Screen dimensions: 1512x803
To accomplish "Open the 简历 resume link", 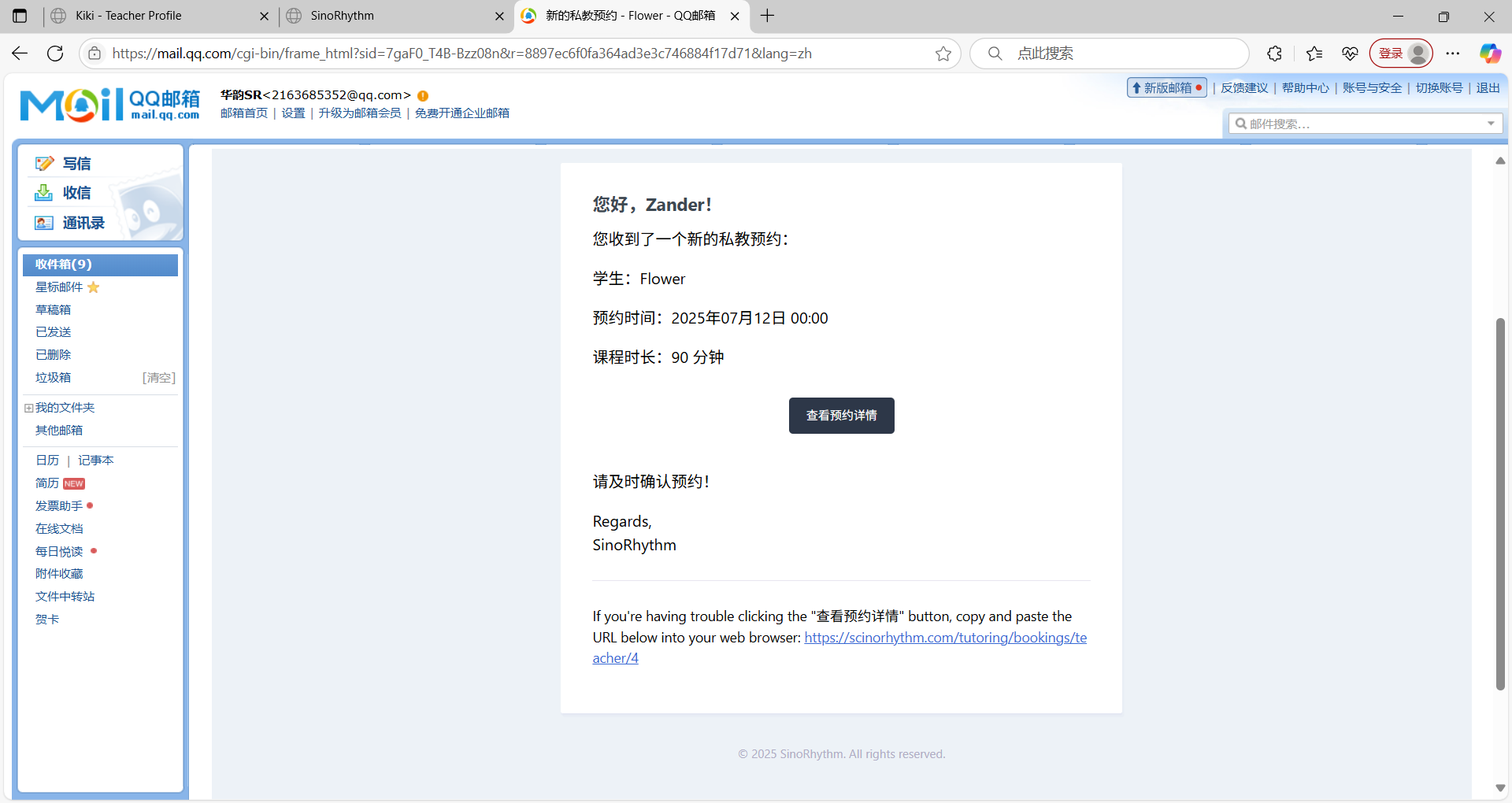I will (x=47, y=483).
